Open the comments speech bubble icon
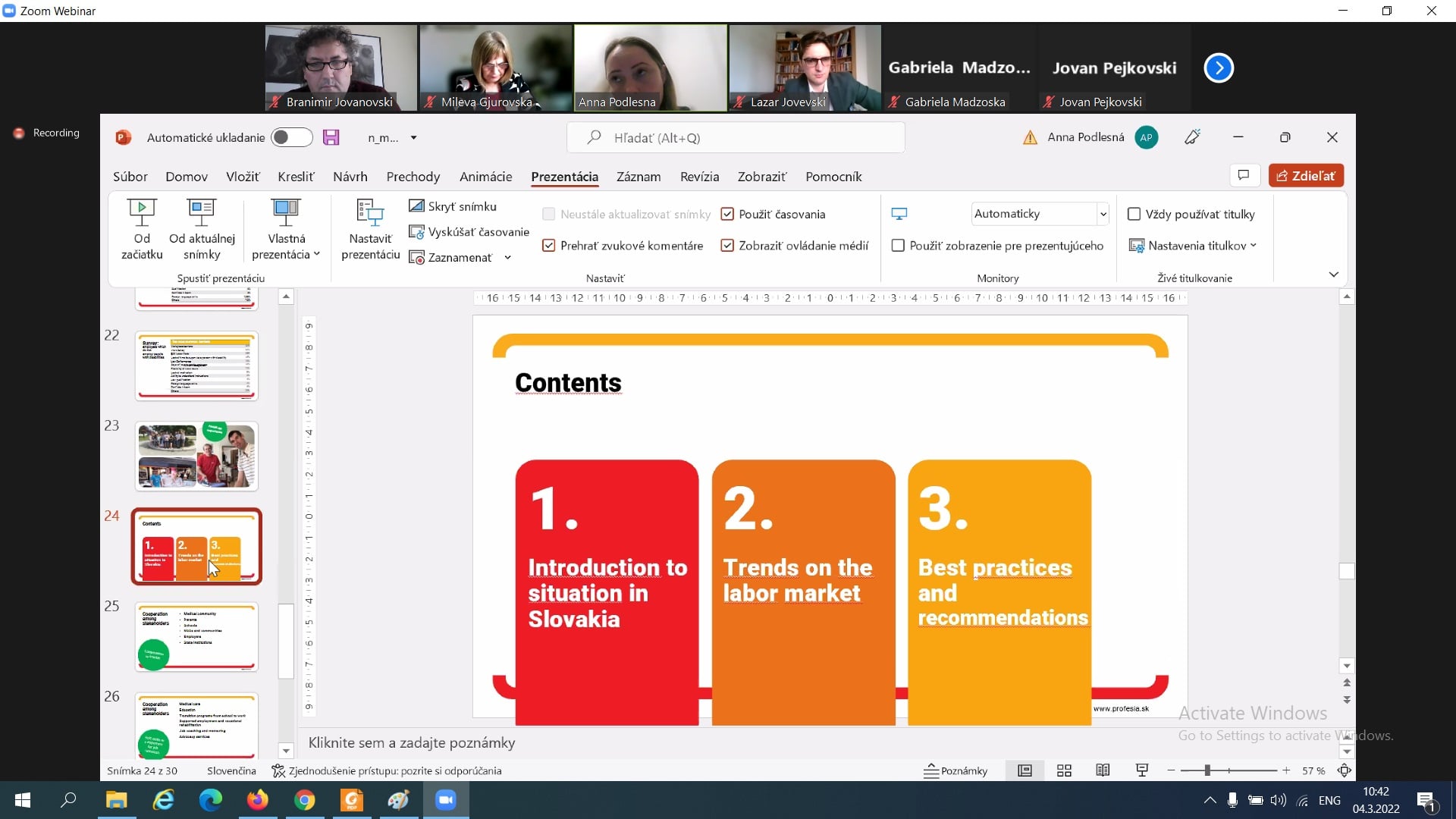The height and width of the screenshot is (819, 1456). (x=1244, y=175)
